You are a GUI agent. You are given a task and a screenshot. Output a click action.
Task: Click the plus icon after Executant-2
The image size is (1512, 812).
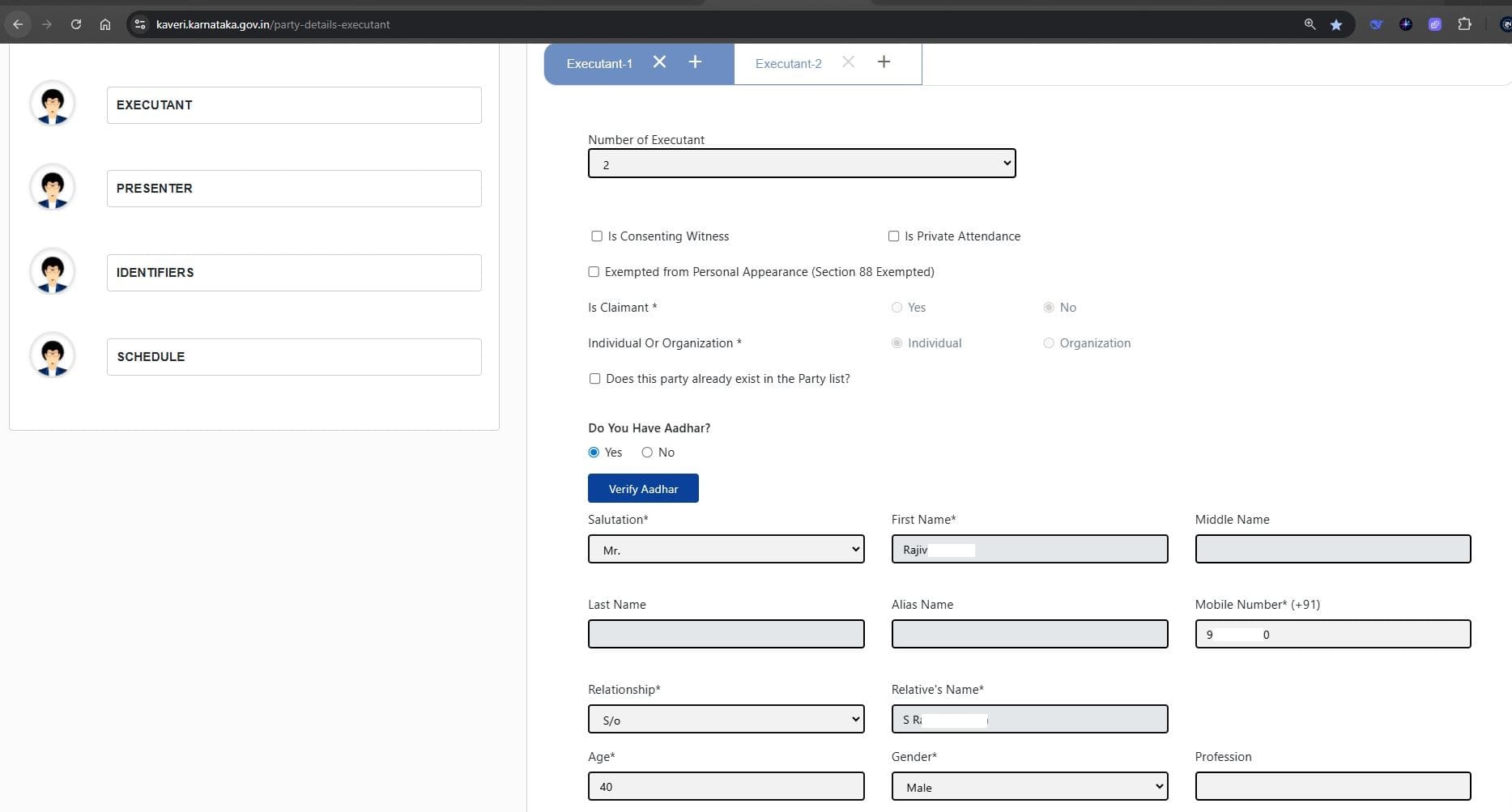coord(884,62)
